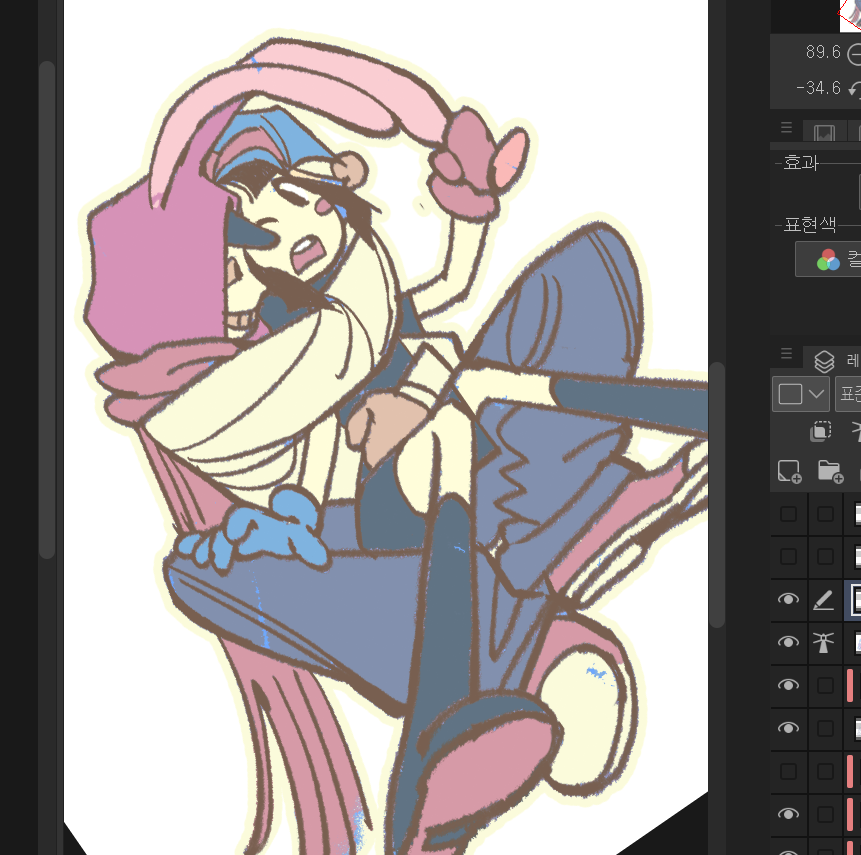This screenshot has width=861, height=855.
Task: Select the Layer Property tab icon above 효과
Action: tap(824, 132)
